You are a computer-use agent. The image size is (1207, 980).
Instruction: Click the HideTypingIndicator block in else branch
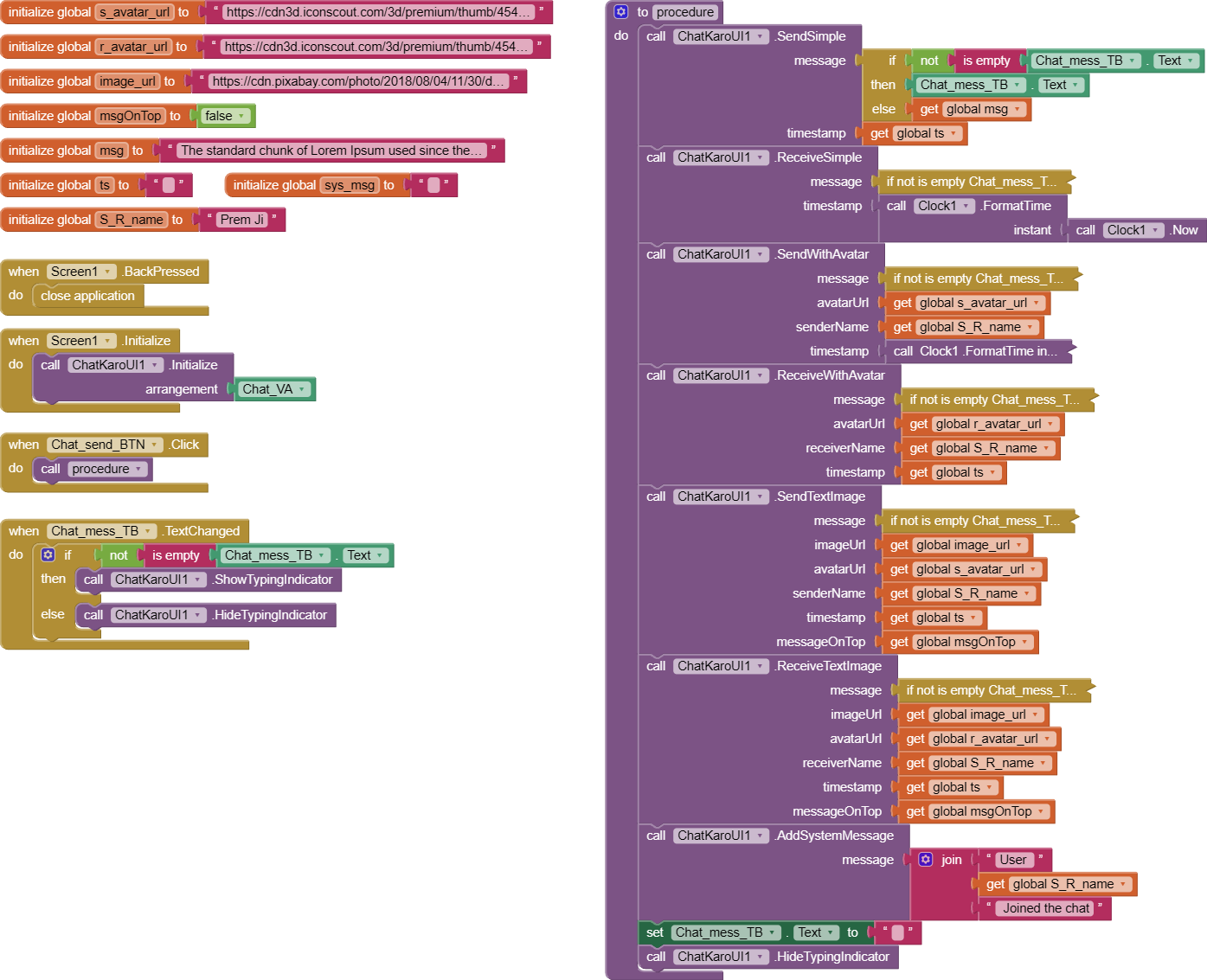click(206, 615)
